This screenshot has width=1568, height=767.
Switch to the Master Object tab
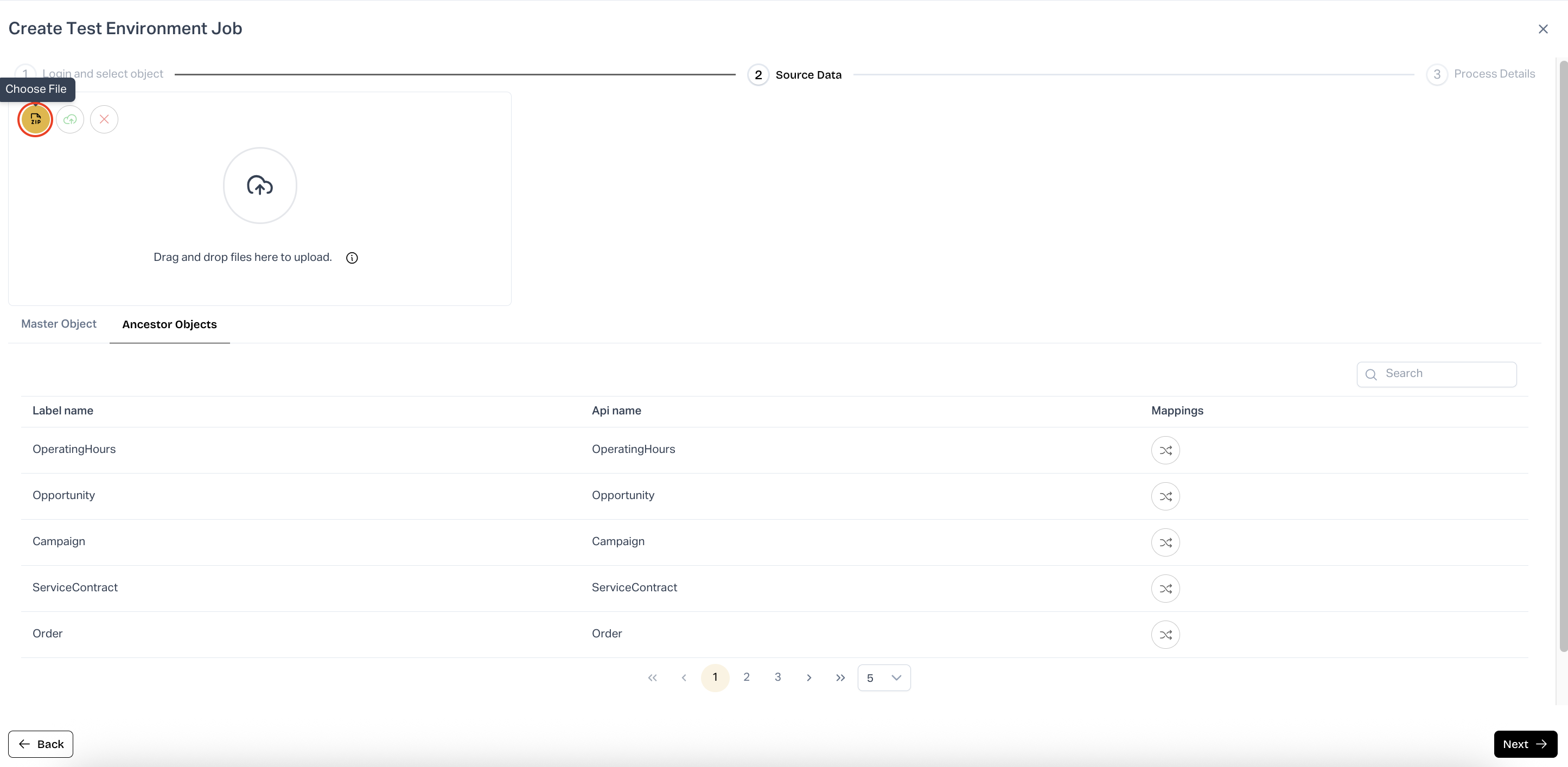[59, 324]
